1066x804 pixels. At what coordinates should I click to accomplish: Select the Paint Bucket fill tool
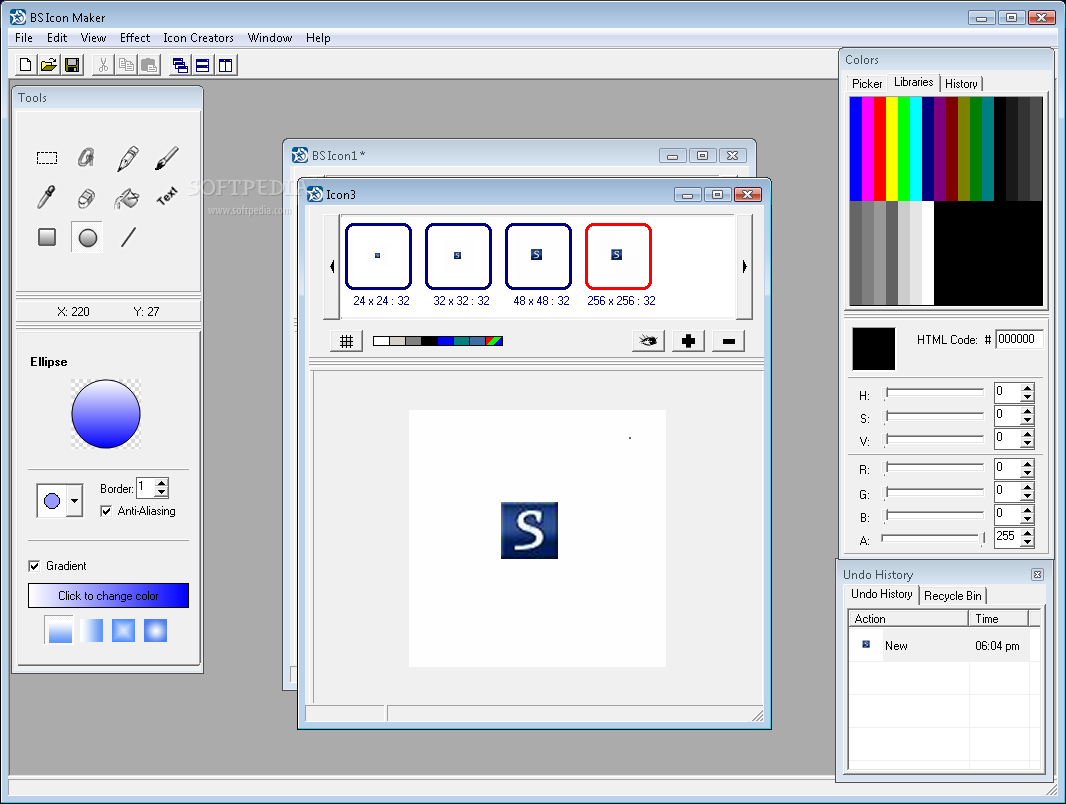(x=127, y=198)
